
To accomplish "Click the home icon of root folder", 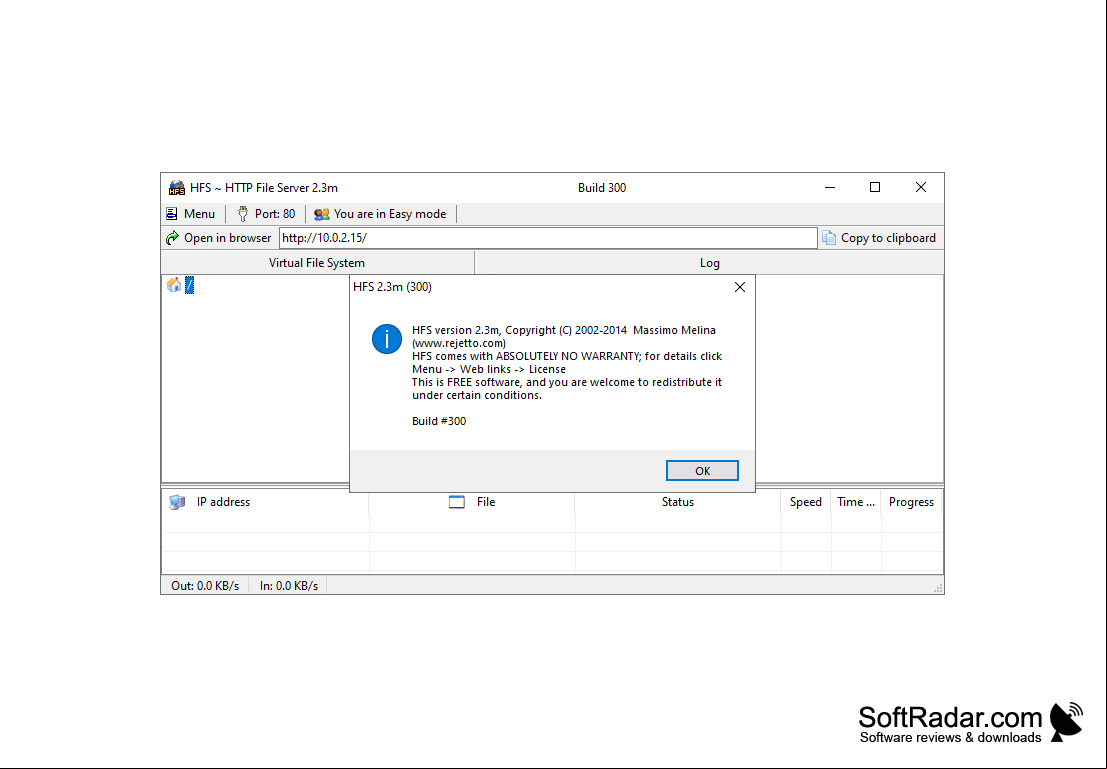I will [x=174, y=285].
